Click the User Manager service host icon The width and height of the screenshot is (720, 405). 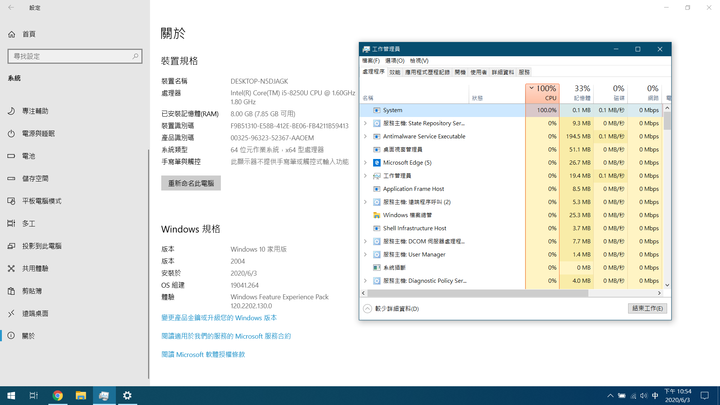pyautogui.click(x=377, y=254)
